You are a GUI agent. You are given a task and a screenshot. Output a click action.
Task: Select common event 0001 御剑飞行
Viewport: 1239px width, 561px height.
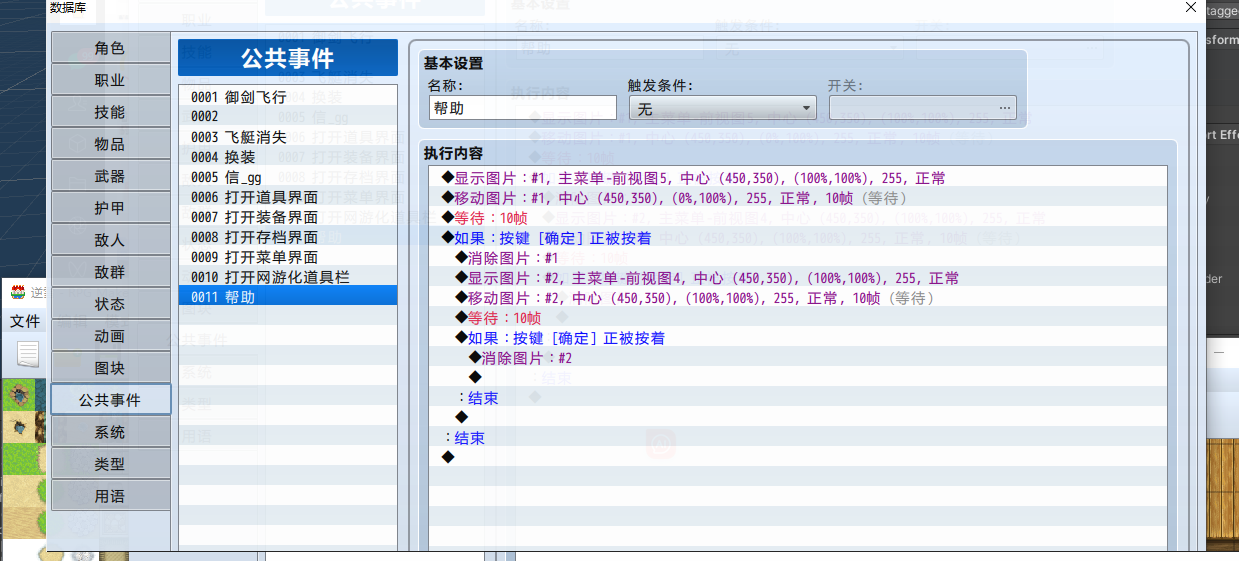click(x=288, y=97)
